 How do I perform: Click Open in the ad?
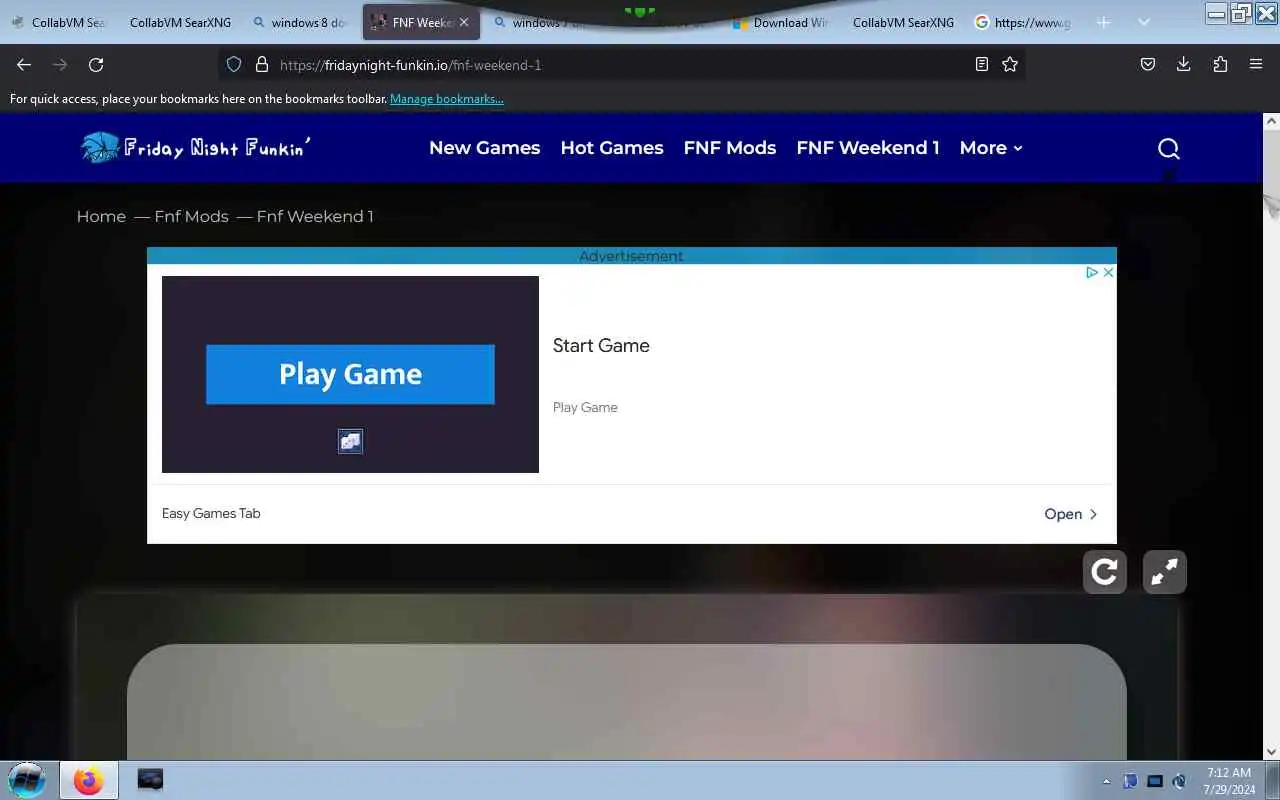click(x=1071, y=514)
